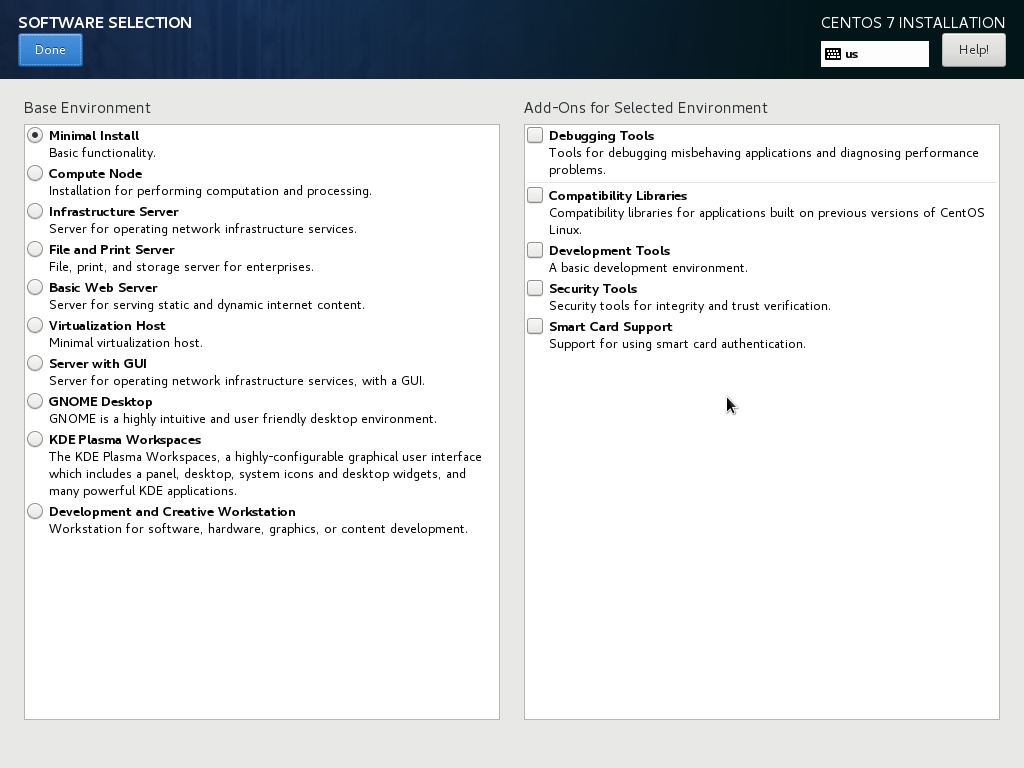1024x768 pixels.
Task: Click the us keyboard layout field
Action: pos(874,54)
